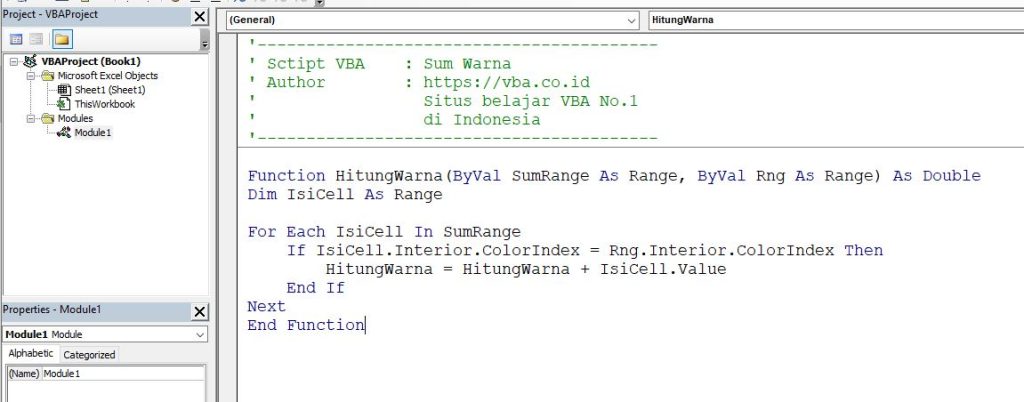Viewport: 1024px width, 402px height.
Task: Collapse the Microsoft Excel Objects node
Action: pos(31,75)
